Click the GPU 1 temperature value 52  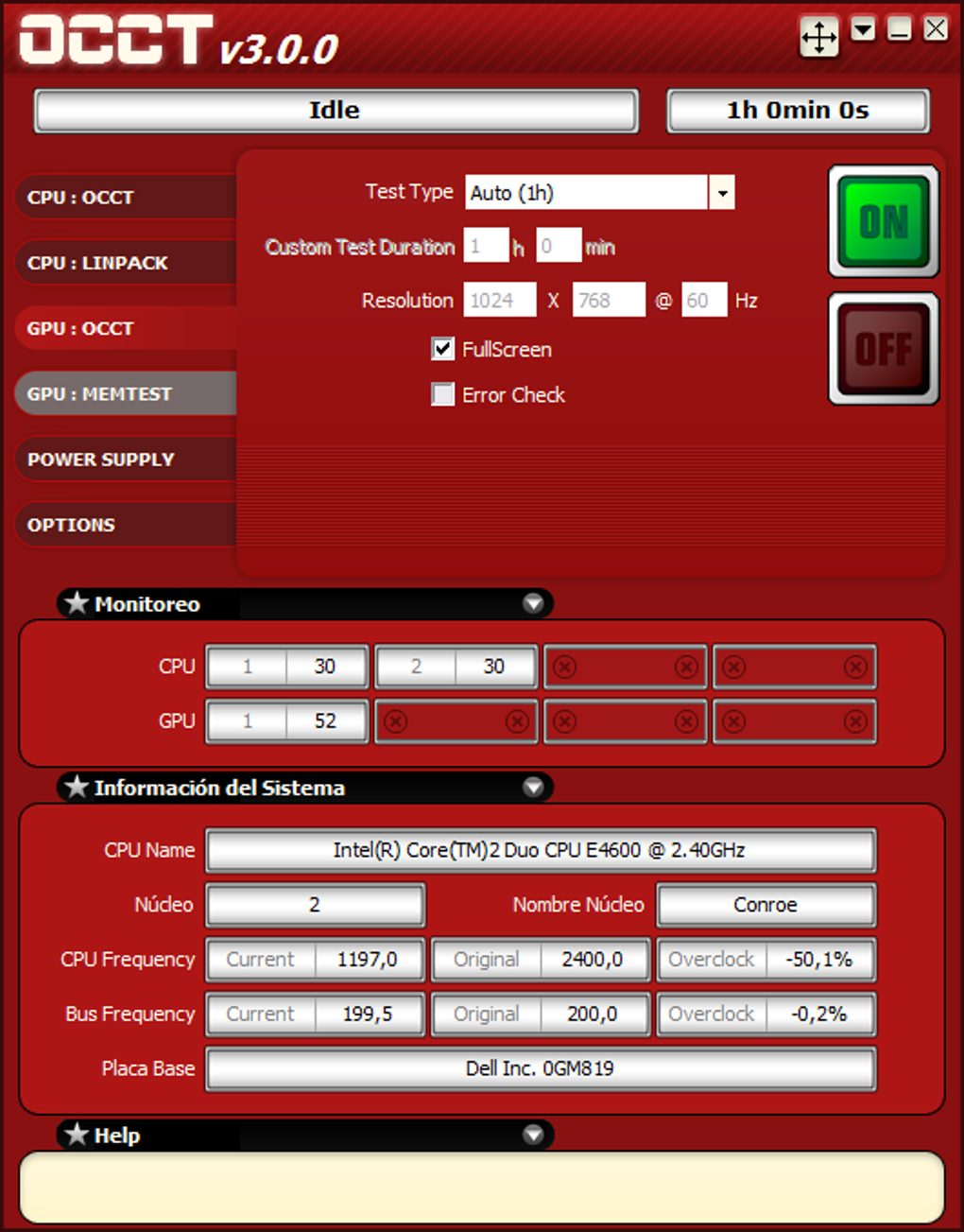(x=325, y=721)
